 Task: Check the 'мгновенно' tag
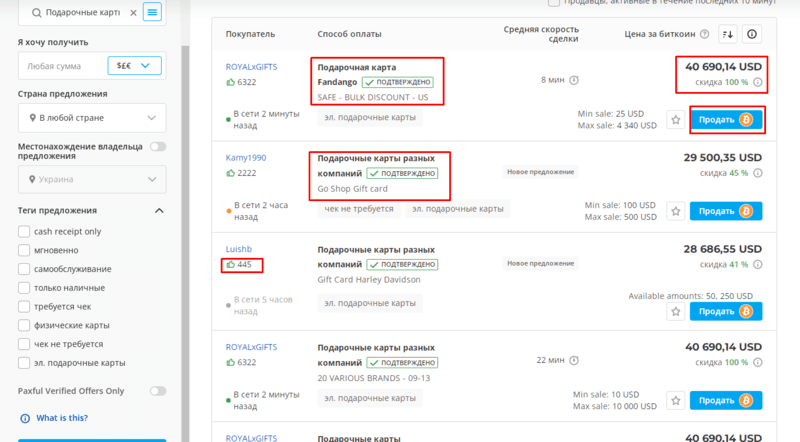coord(24,251)
